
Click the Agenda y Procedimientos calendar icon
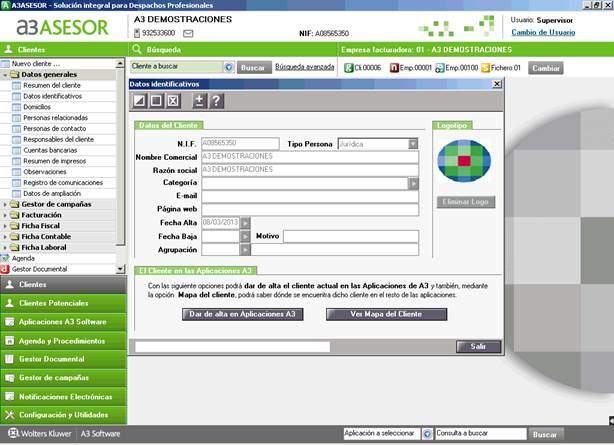[9, 340]
